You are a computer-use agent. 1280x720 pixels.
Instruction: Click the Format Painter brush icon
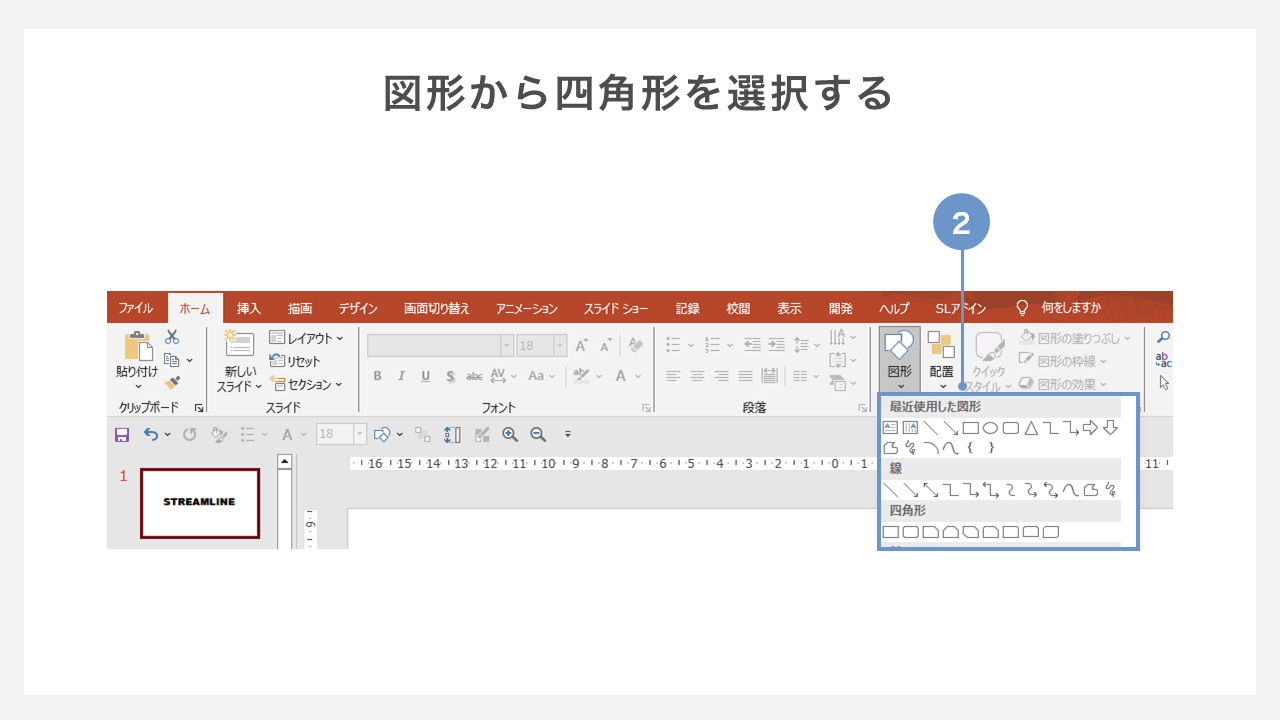coord(172,383)
